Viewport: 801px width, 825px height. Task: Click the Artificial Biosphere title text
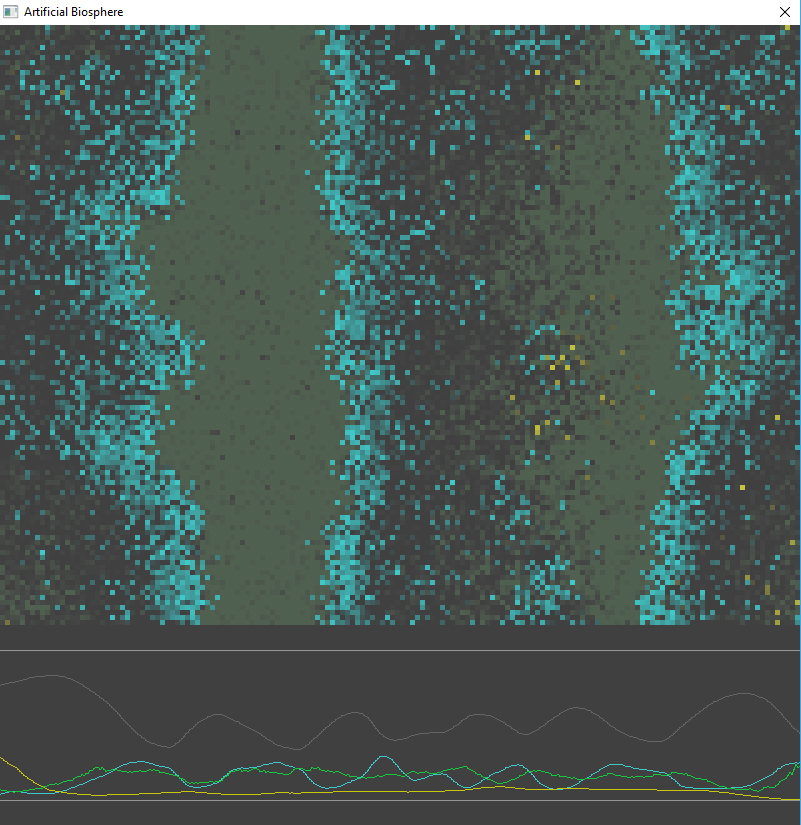[74, 12]
